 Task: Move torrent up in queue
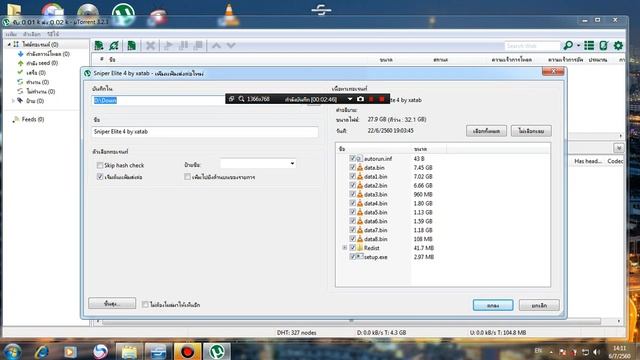pos(216,46)
